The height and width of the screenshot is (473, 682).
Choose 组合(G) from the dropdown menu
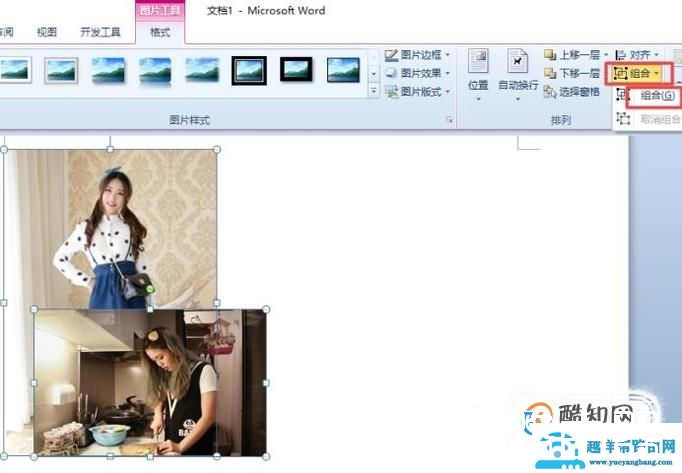656,97
